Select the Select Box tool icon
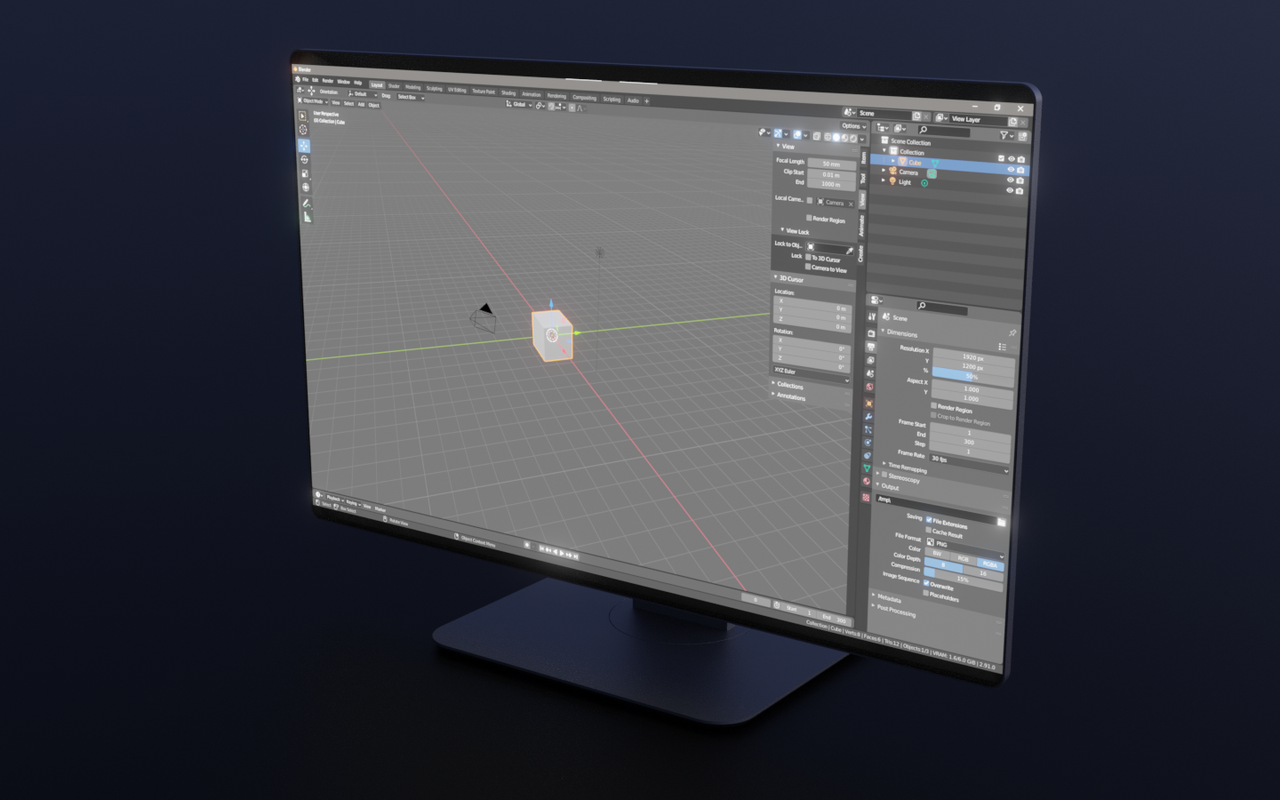The image size is (1280, 800). 302,116
